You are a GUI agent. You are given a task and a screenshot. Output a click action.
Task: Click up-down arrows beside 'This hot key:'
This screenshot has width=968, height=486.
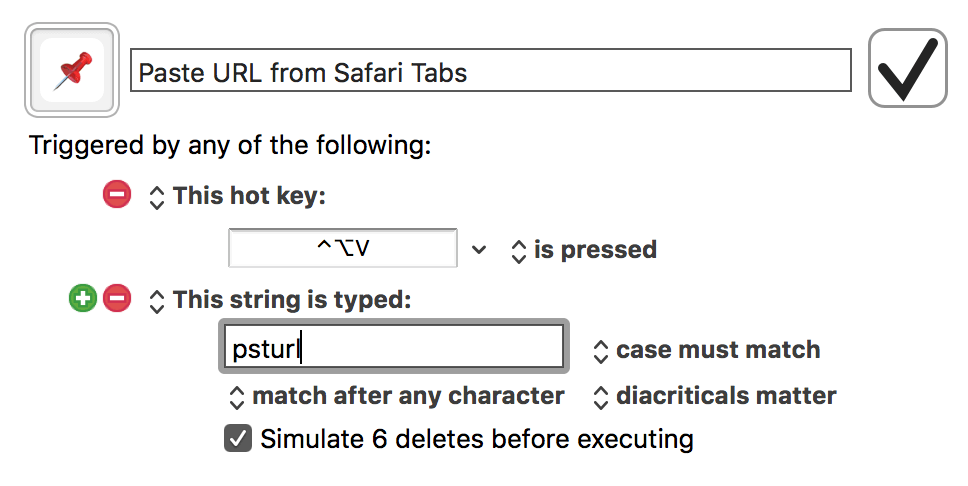click(x=156, y=196)
